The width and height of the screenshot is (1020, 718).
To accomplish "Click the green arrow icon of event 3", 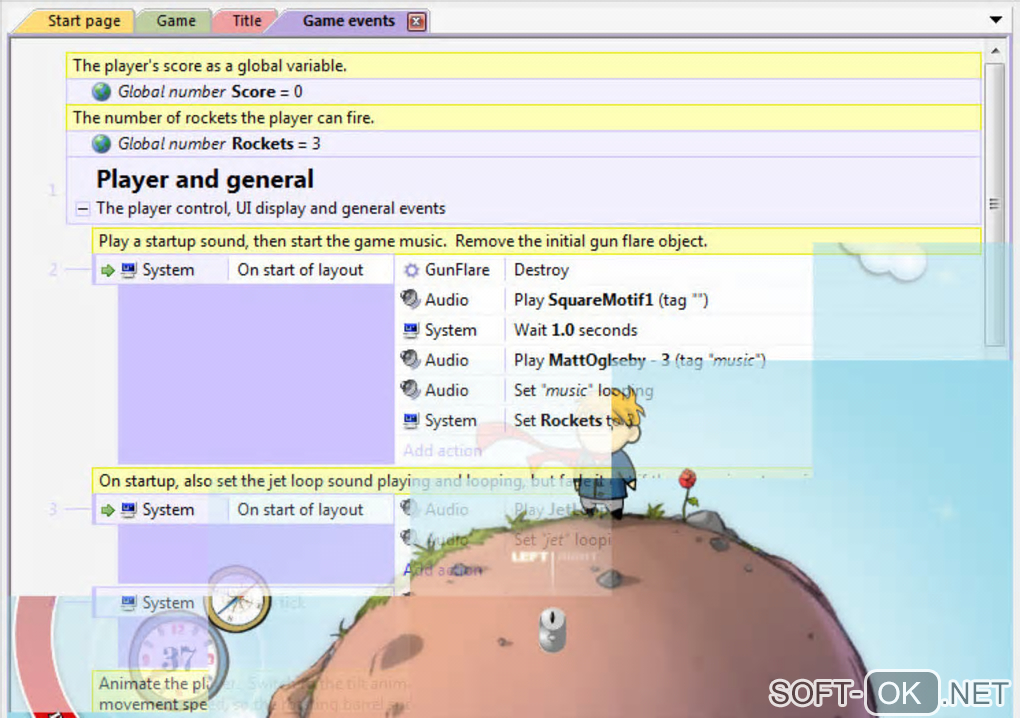I will coord(108,511).
